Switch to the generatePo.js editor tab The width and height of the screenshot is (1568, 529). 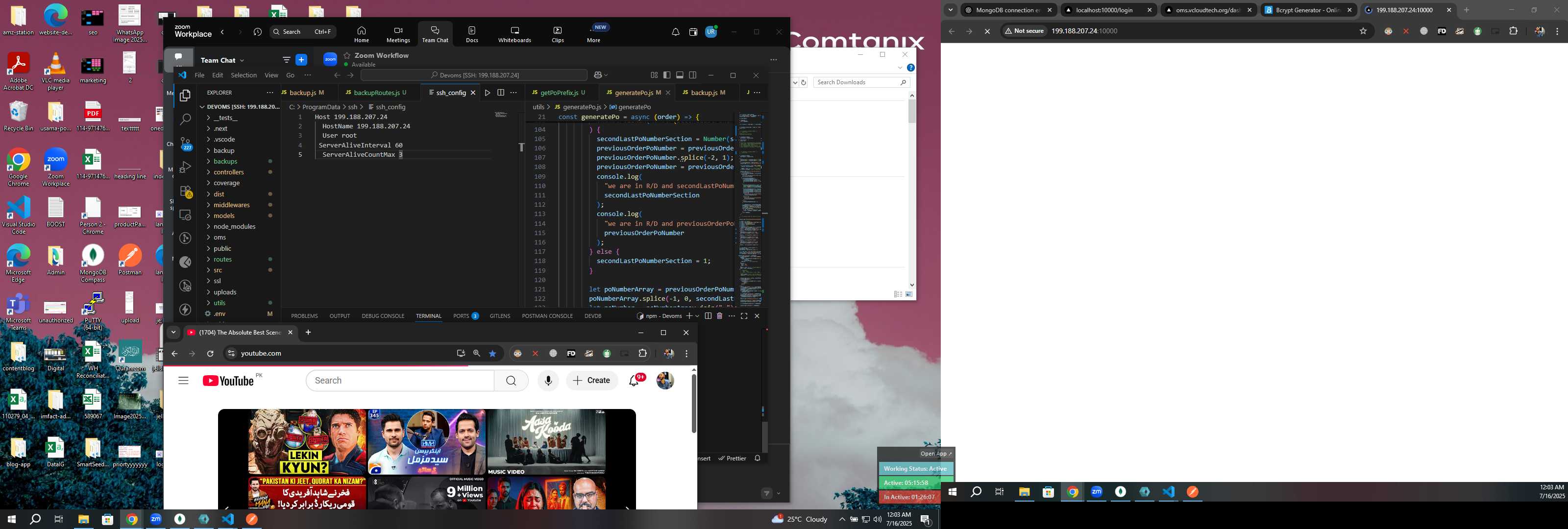(634, 93)
